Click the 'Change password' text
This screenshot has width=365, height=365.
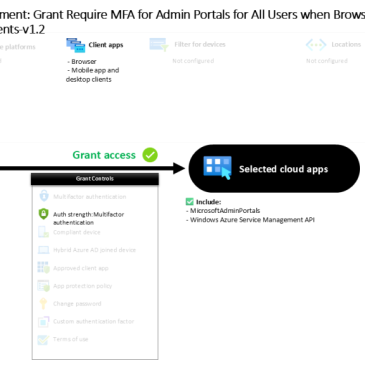pyautogui.click(x=77, y=304)
